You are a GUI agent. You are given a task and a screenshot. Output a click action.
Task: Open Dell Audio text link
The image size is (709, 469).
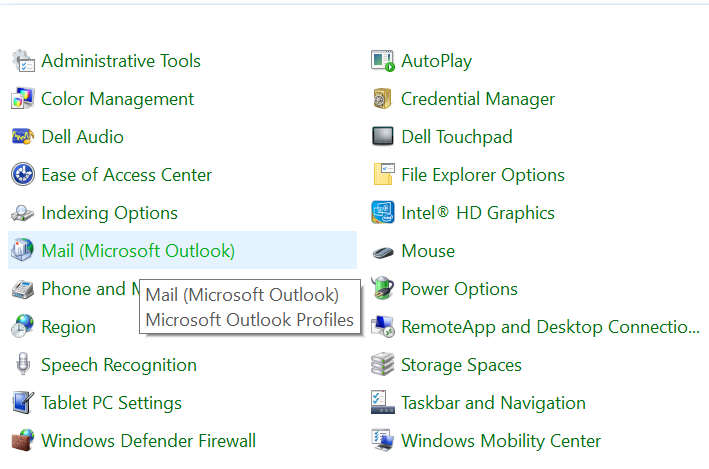pos(82,137)
